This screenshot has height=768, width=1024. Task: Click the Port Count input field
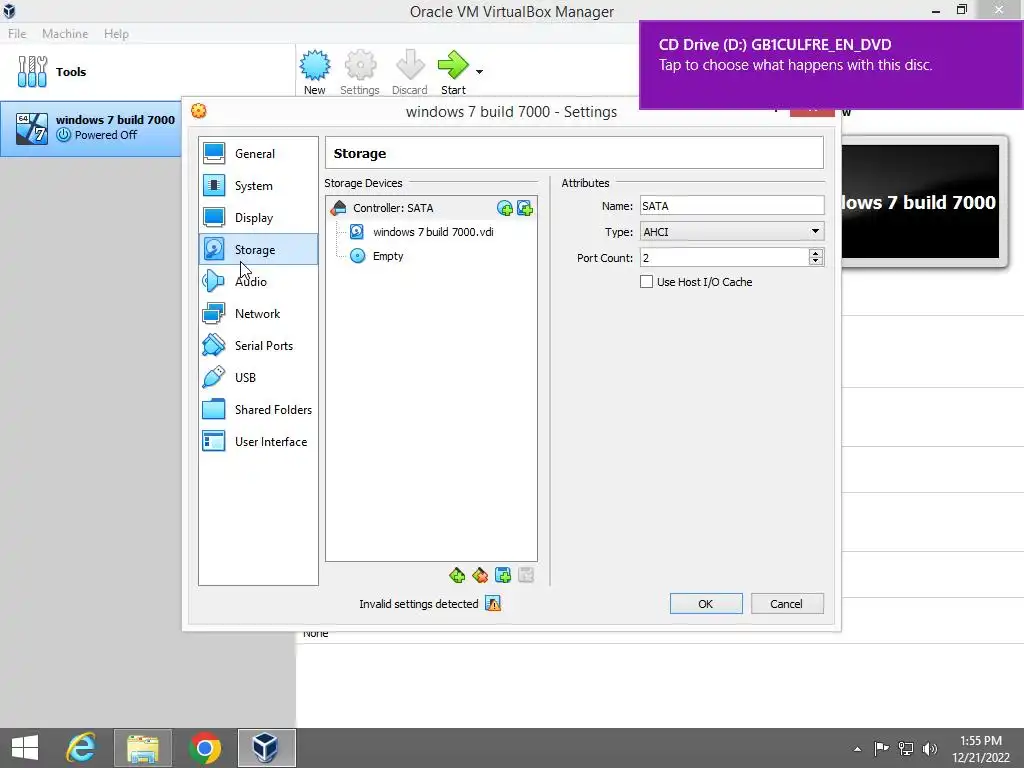(724, 258)
